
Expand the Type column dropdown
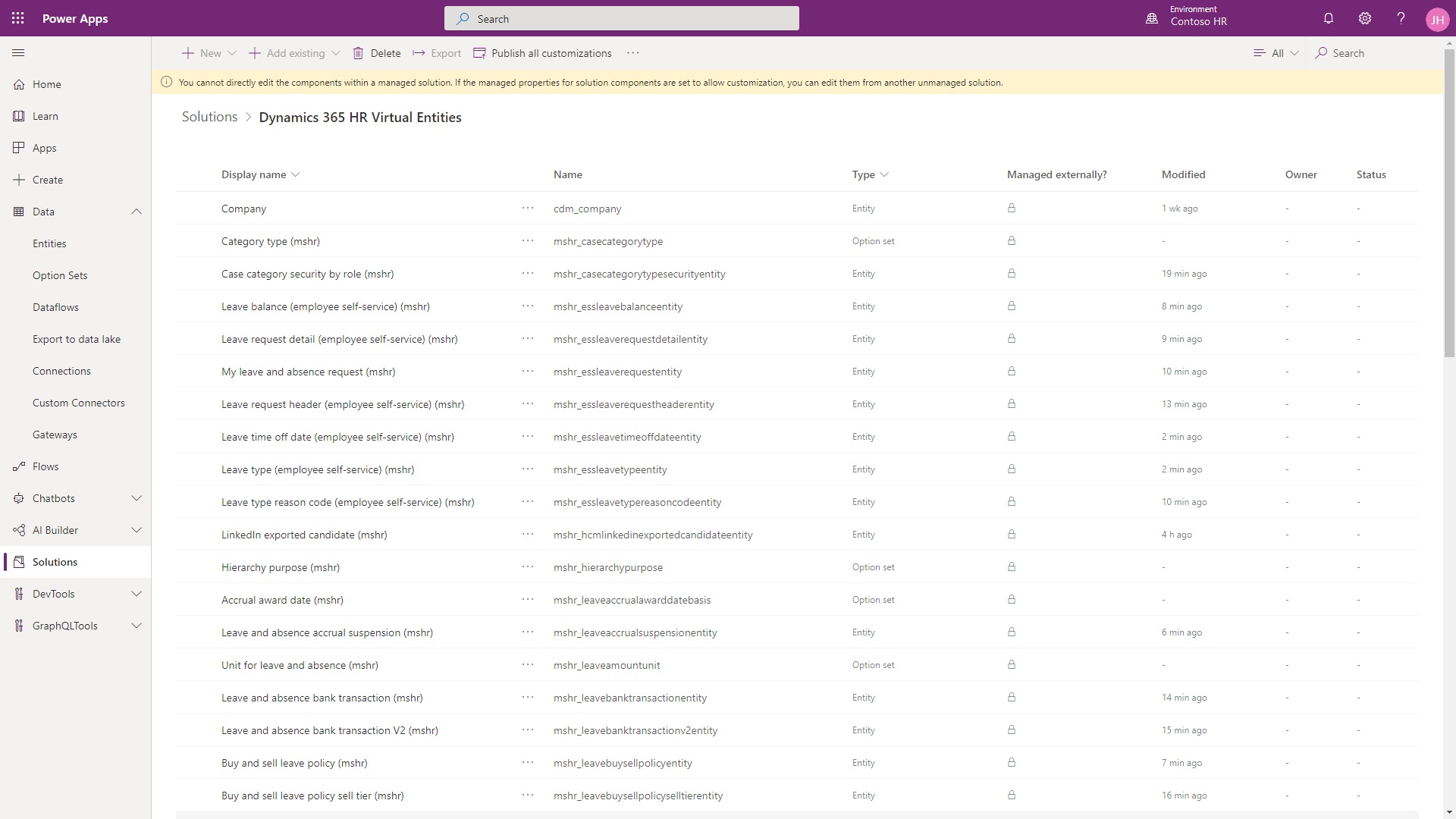pos(885,174)
